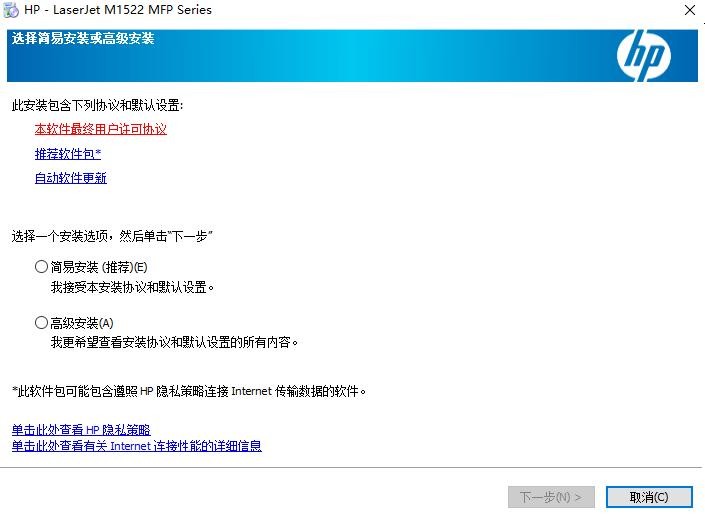Screen dimensions: 705x523
Task: Open the HP privacy policy link 单击此处查看 HP 隐私策略
Action: 81,429
